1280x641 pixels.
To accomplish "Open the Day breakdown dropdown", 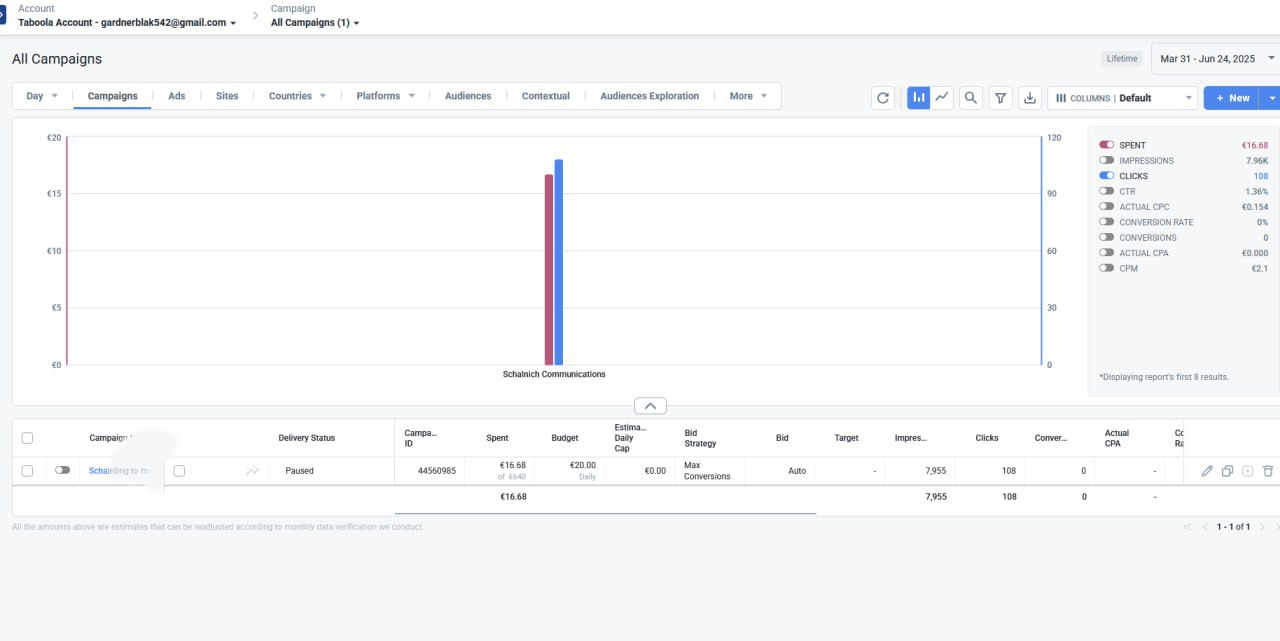I will pyautogui.click(x=40, y=95).
